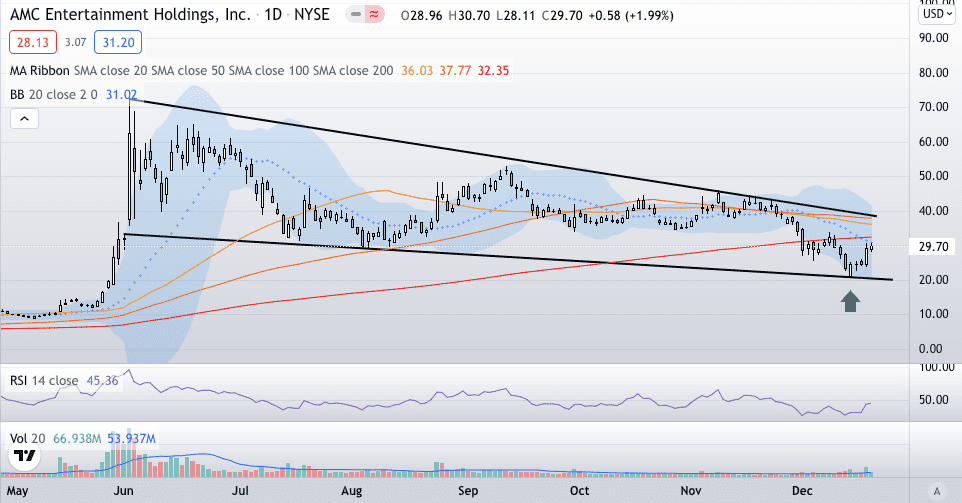Click the 70.00 price axis label
The width and height of the screenshot is (962, 503).
[x=933, y=107]
